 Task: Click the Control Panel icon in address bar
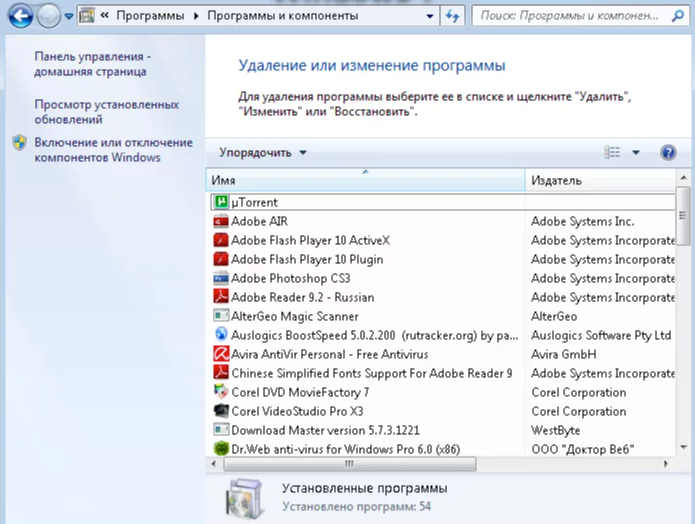87,16
